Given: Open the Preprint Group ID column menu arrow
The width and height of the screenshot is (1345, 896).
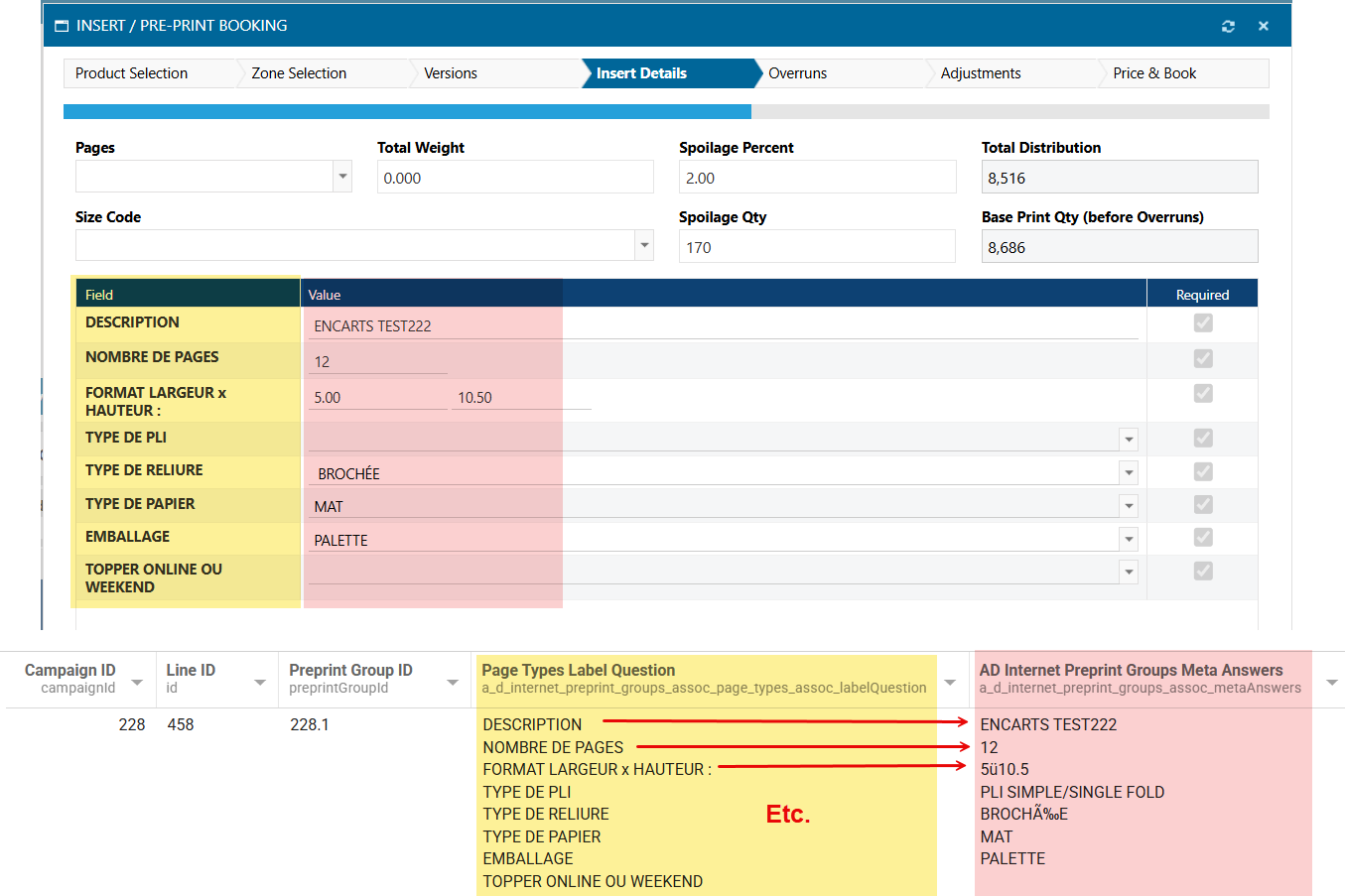Looking at the screenshot, I should 453,682.
